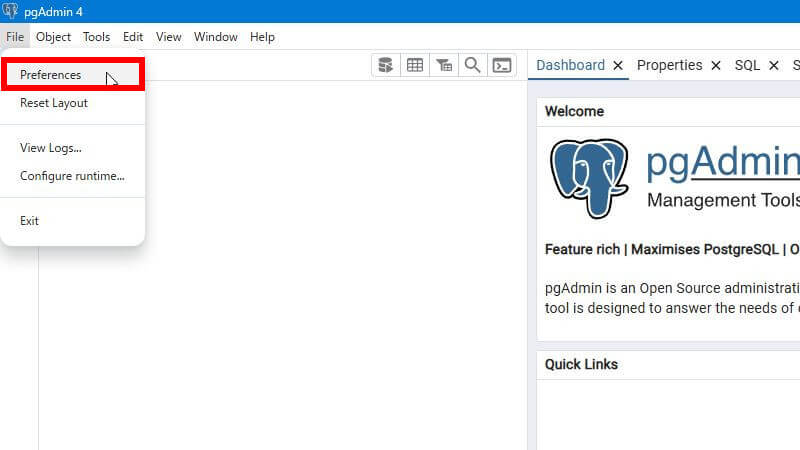The image size is (800, 450).
Task: Open Configure runtime... menu entry
Action: tap(73, 176)
